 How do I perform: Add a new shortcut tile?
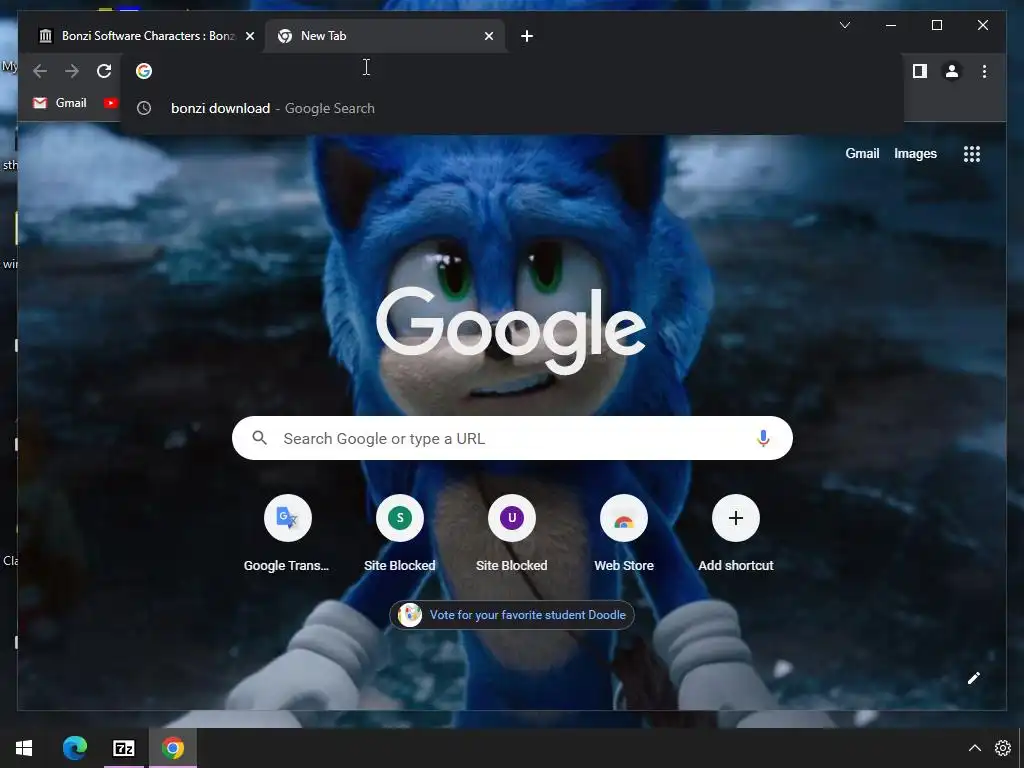(x=736, y=534)
